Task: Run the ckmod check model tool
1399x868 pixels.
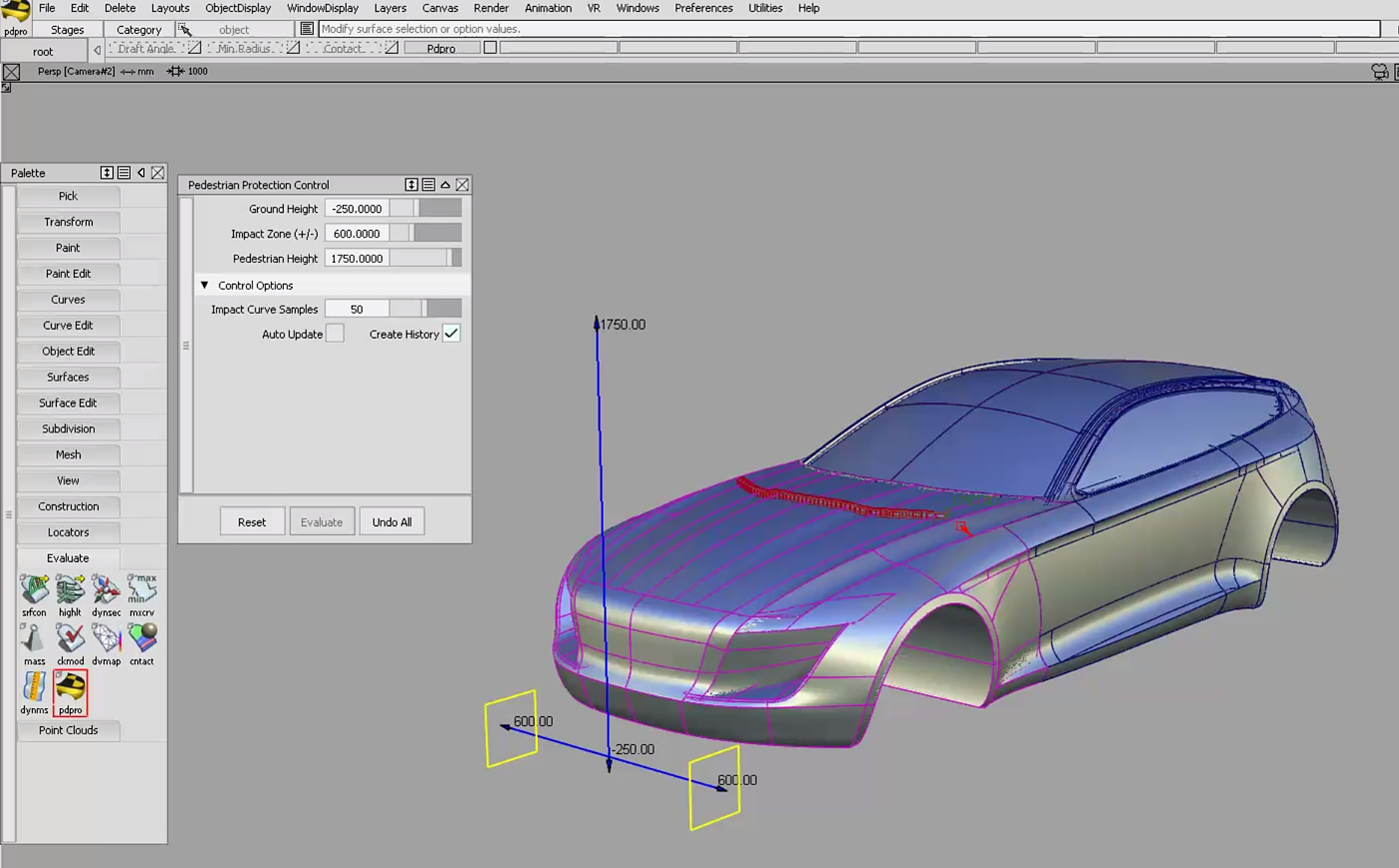Action: (70, 639)
